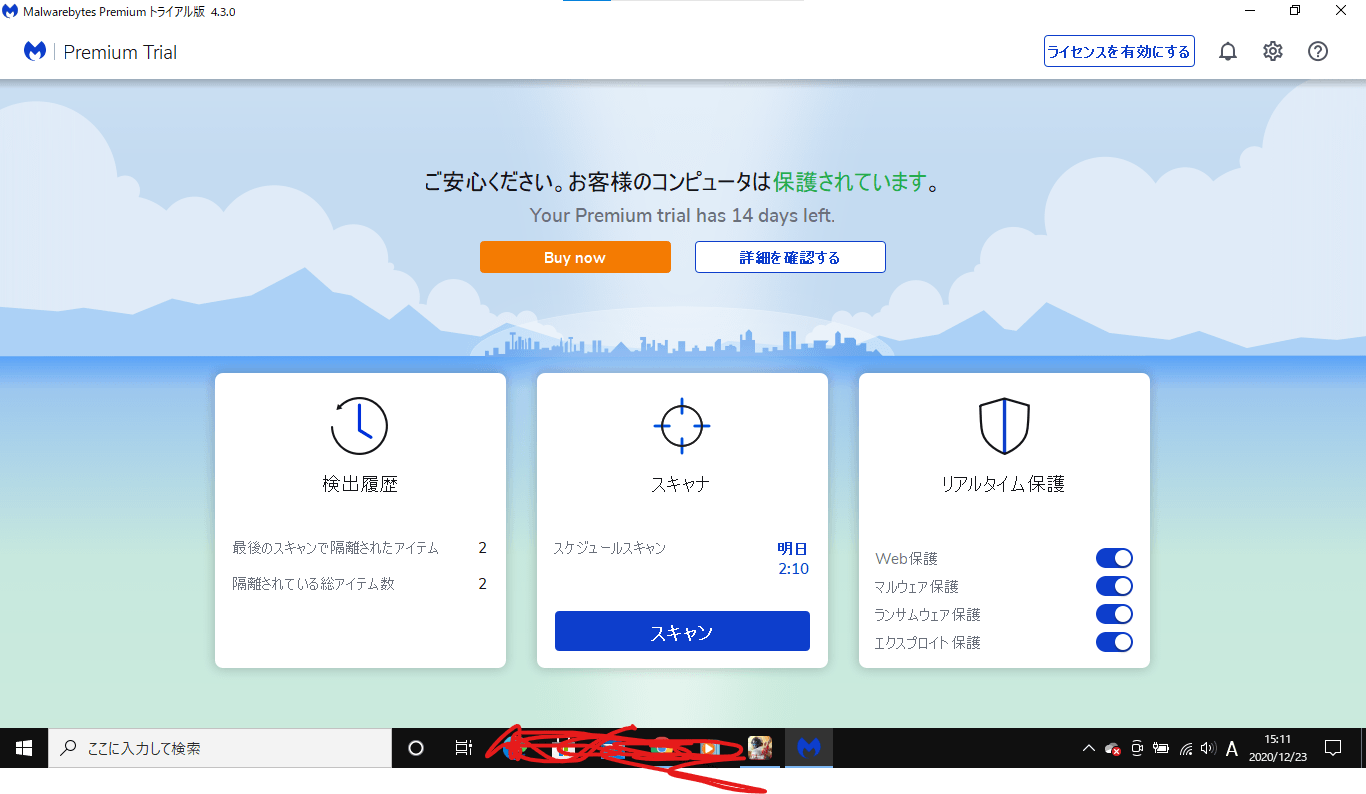
Task: Show hidden system tray icons chevron
Action: [x=1089, y=748]
